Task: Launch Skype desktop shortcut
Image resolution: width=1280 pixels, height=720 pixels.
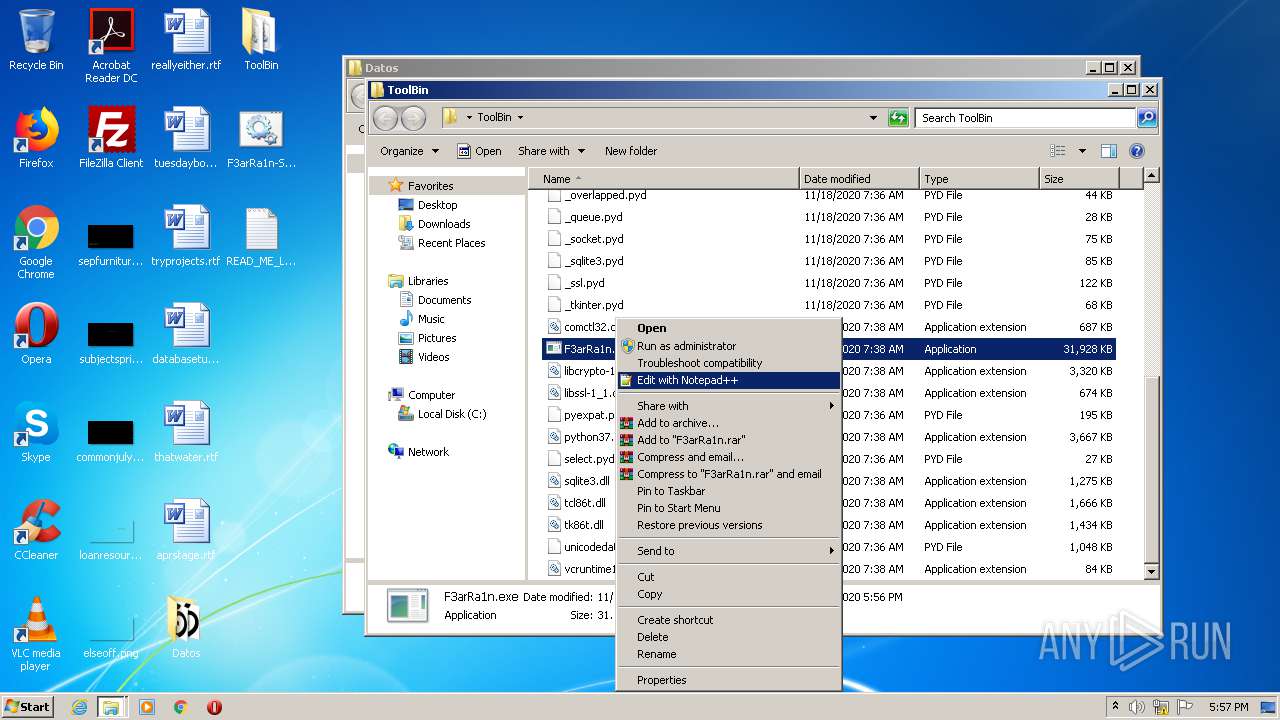Action: tap(36, 432)
